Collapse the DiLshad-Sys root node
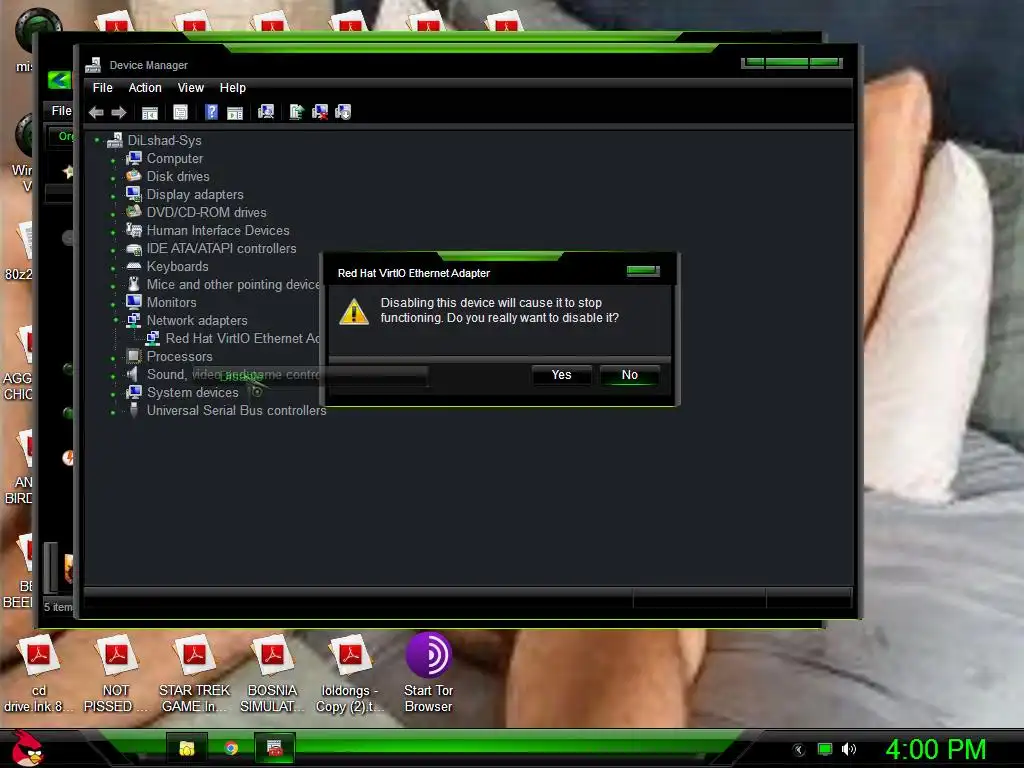 97,140
